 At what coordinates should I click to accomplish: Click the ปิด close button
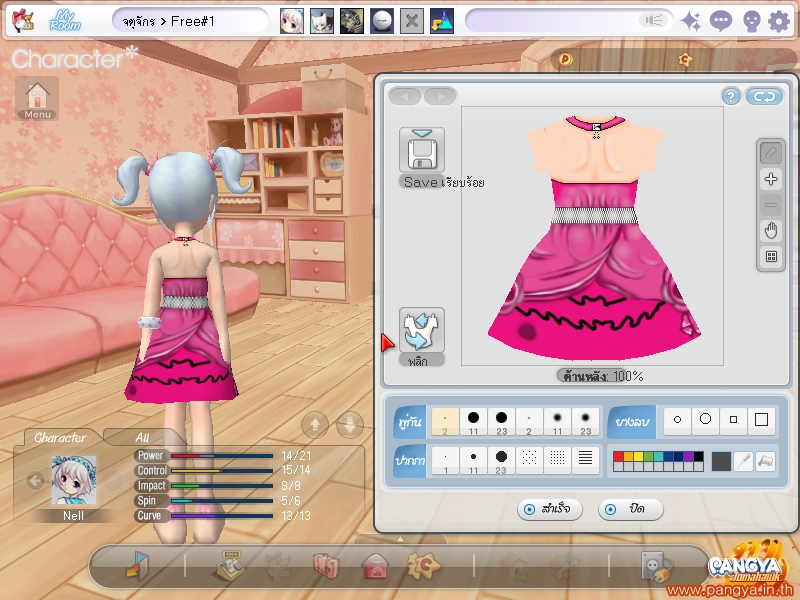[630, 509]
